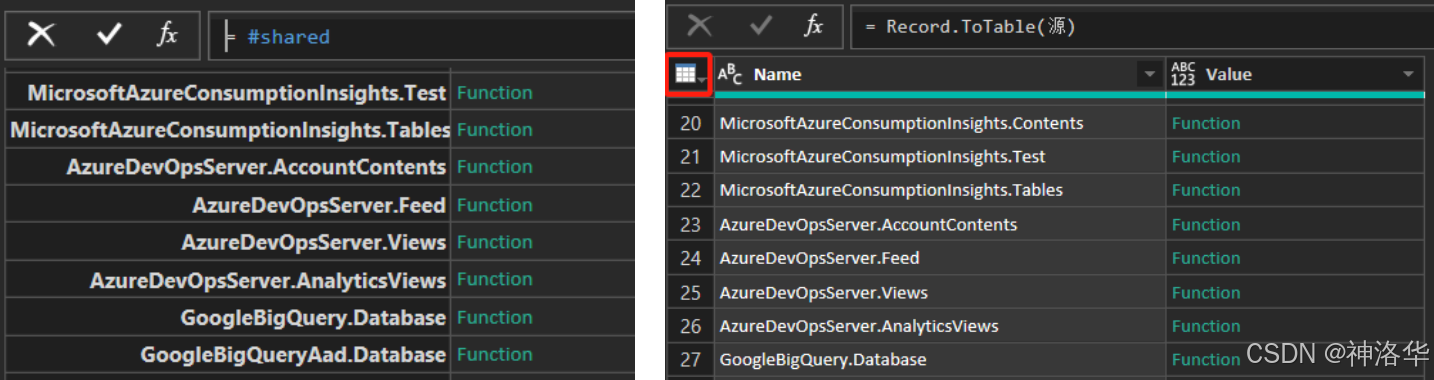1434x380 pixels.
Task: Select MicrosoftAzureConsumptionInsights.Test record field on left
Action: 236,93
